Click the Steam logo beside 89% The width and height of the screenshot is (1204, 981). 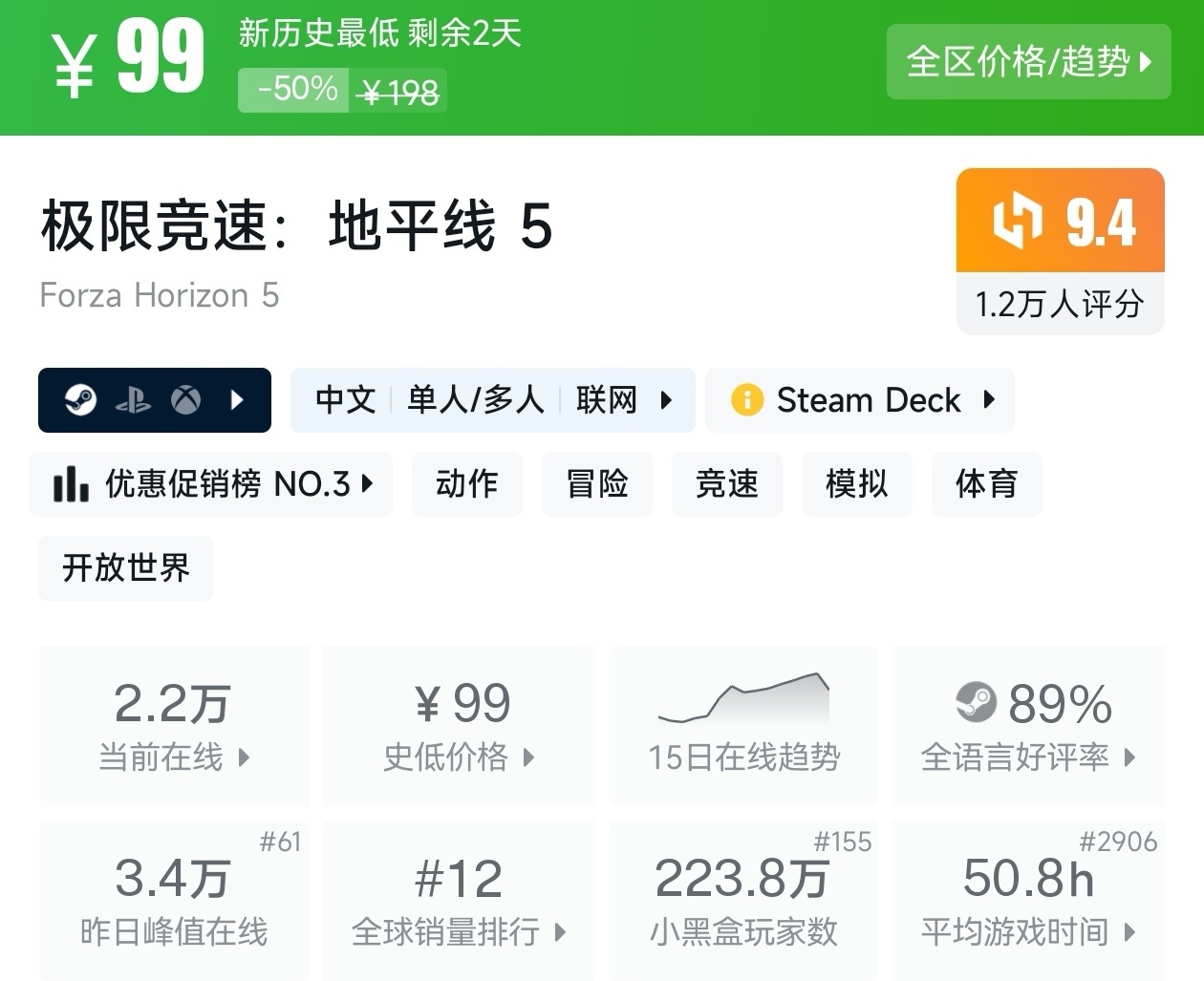[x=976, y=703]
